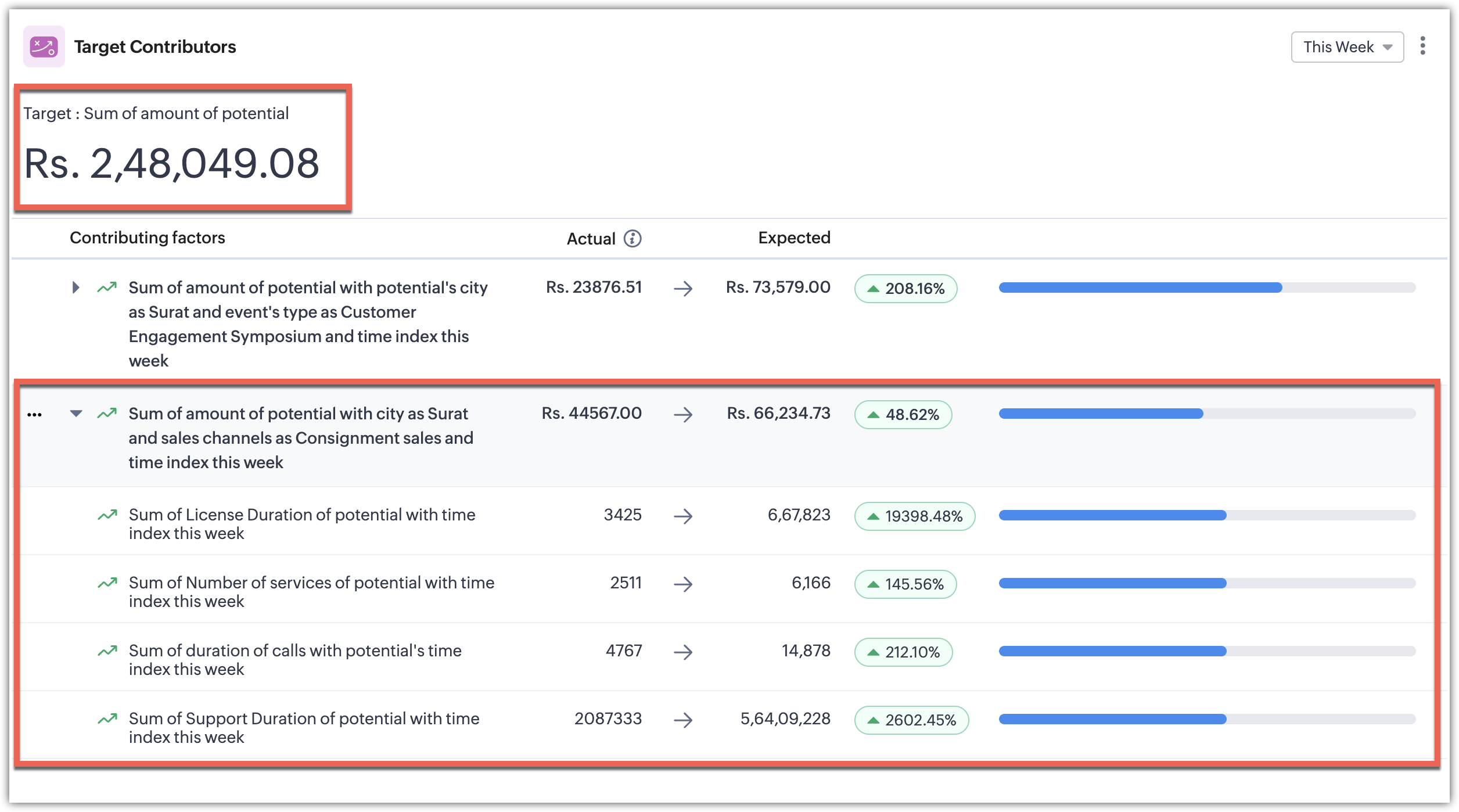The height and width of the screenshot is (812, 1459).
Task: Click trend icon beside Support Duration row
Action: (x=107, y=719)
